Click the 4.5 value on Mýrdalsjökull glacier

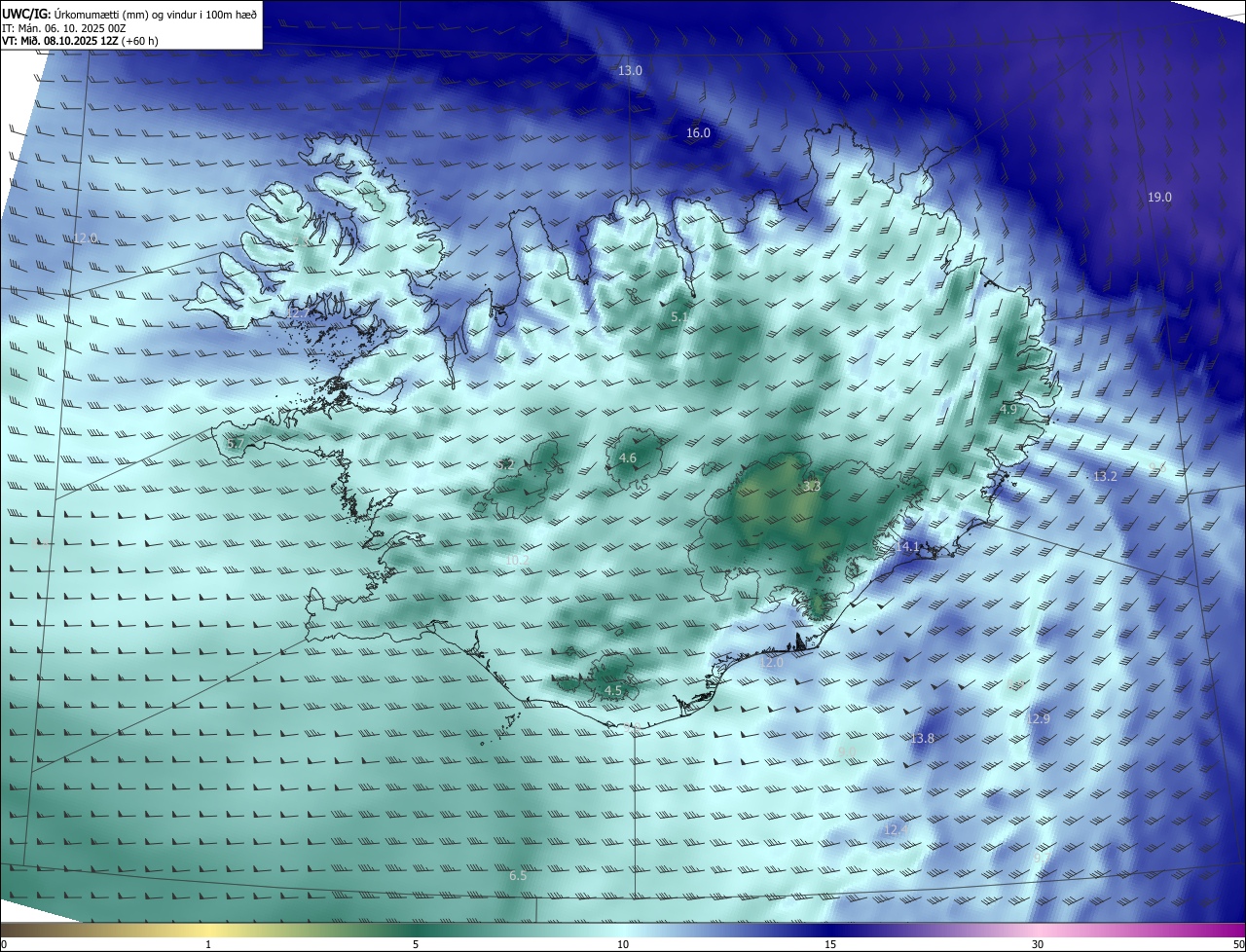click(613, 691)
